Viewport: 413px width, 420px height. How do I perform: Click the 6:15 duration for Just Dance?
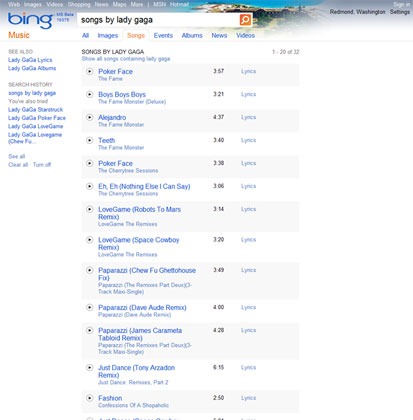coord(218,367)
